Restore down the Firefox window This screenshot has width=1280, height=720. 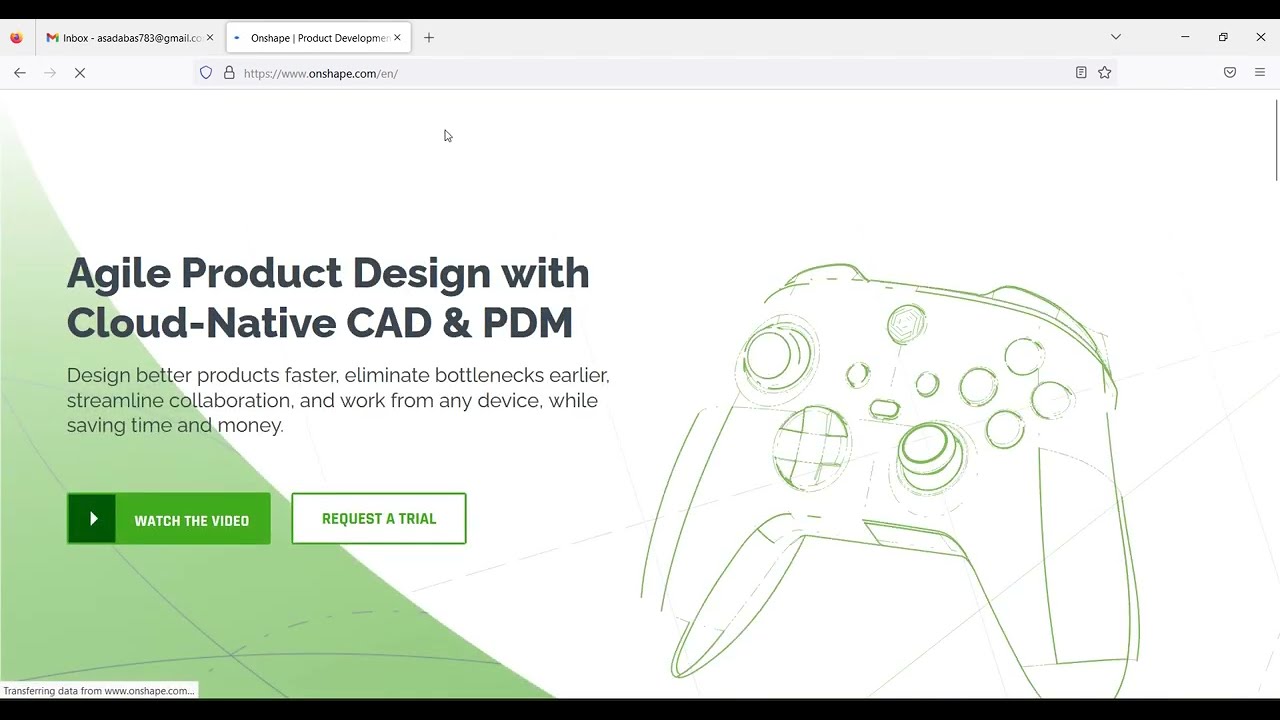click(1223, 37)
